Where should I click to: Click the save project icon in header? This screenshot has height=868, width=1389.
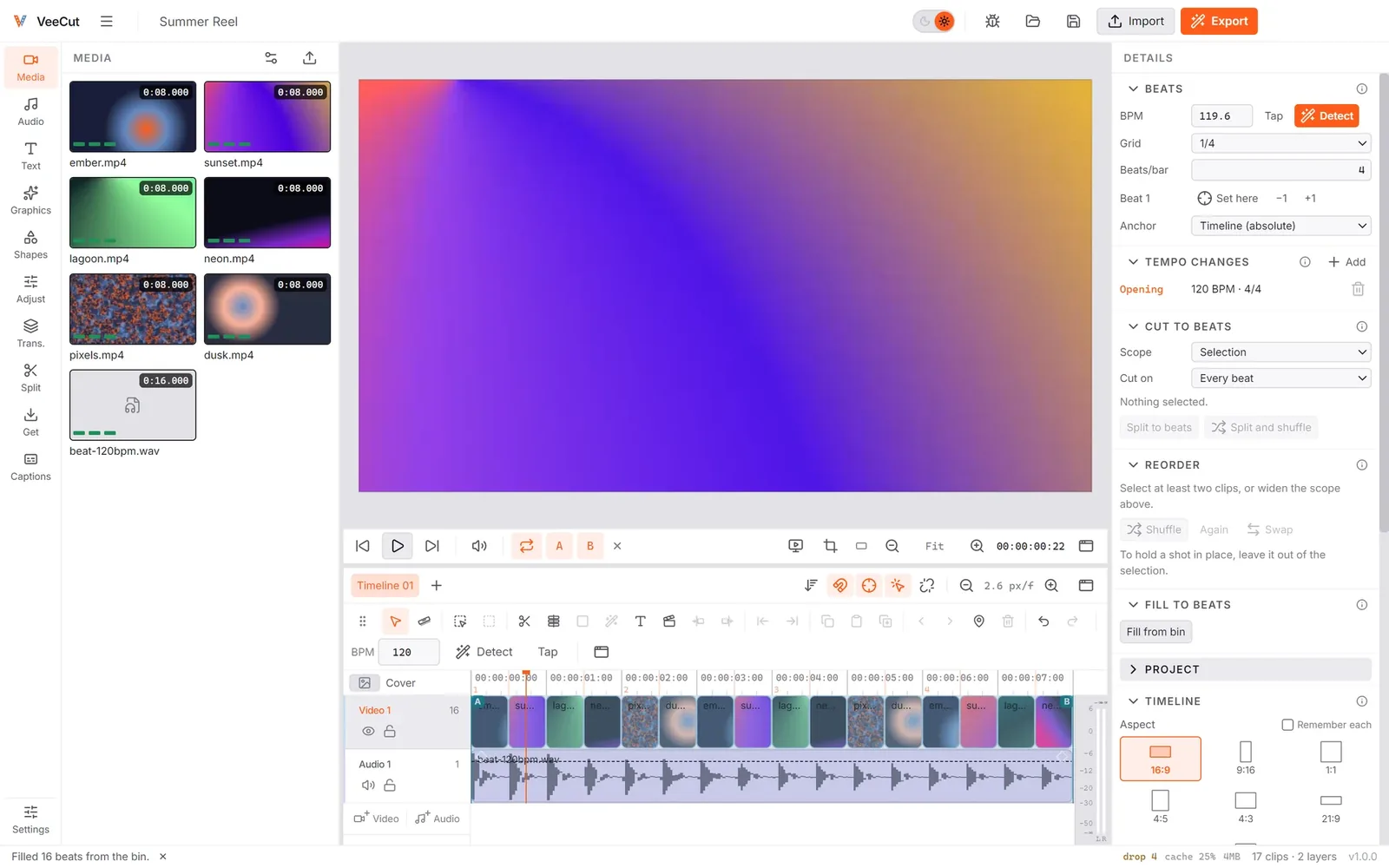click(1074, 22)
